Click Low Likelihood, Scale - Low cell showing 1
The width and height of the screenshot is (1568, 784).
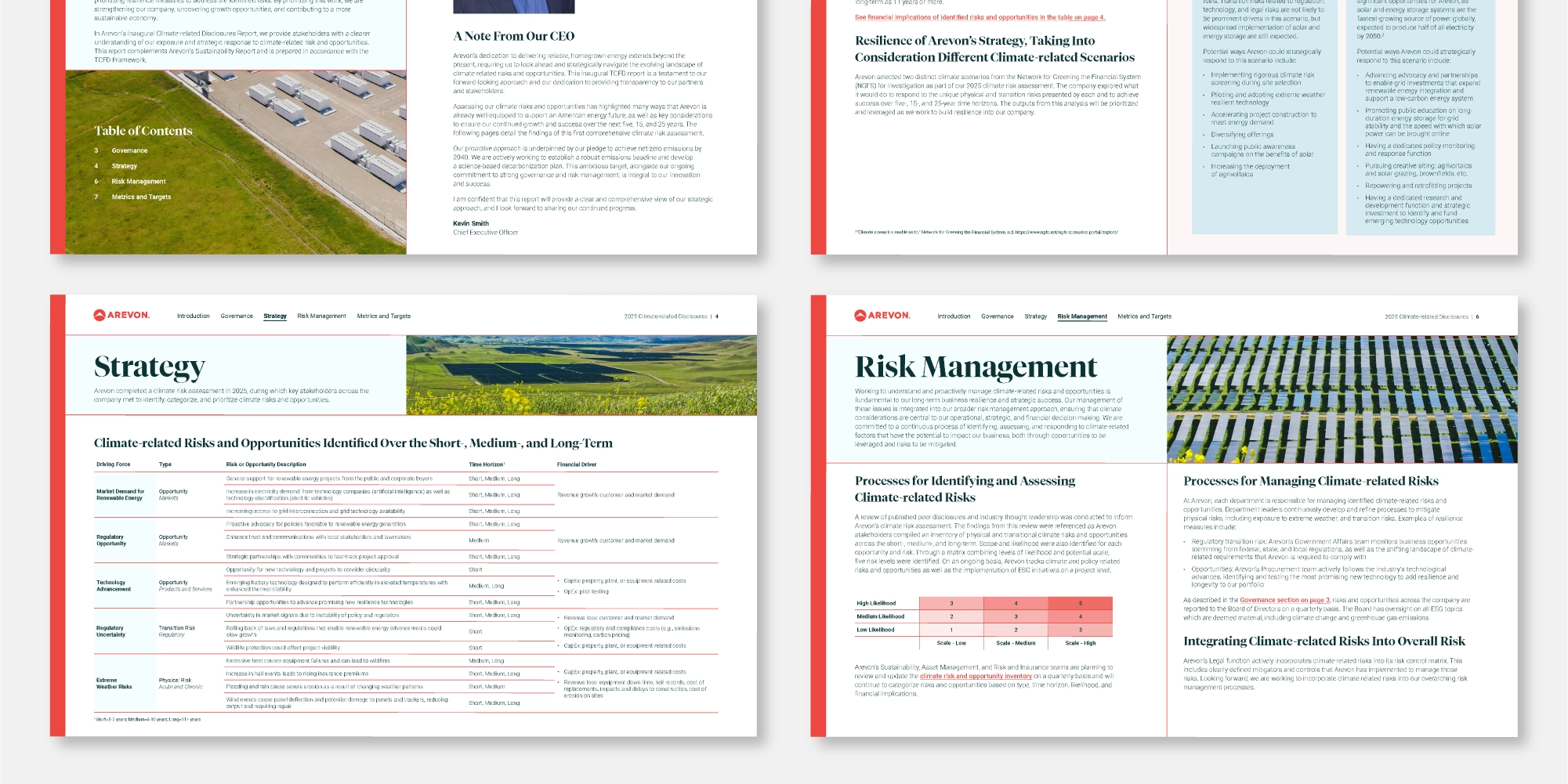[x=951, y=630]
